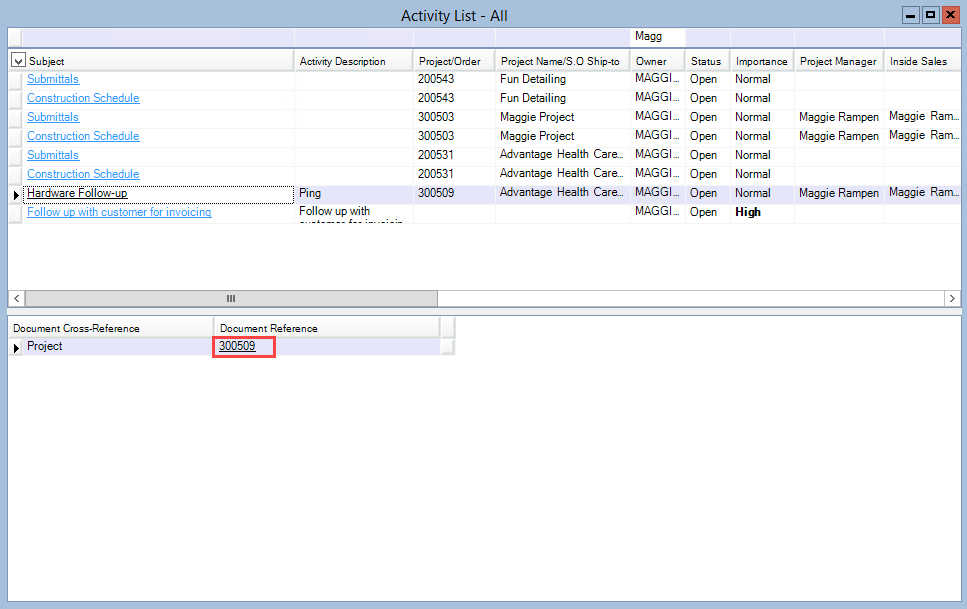Open the Hardware Follow-up activity link

77,193
